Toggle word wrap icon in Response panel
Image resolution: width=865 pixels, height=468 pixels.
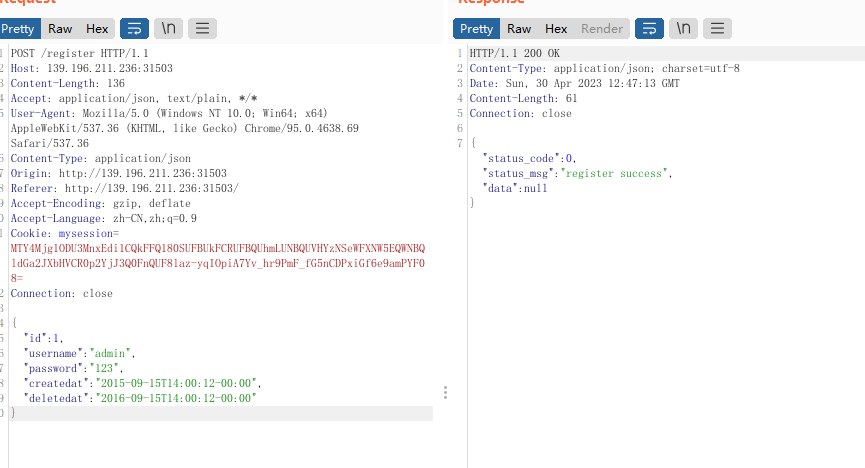649,29
